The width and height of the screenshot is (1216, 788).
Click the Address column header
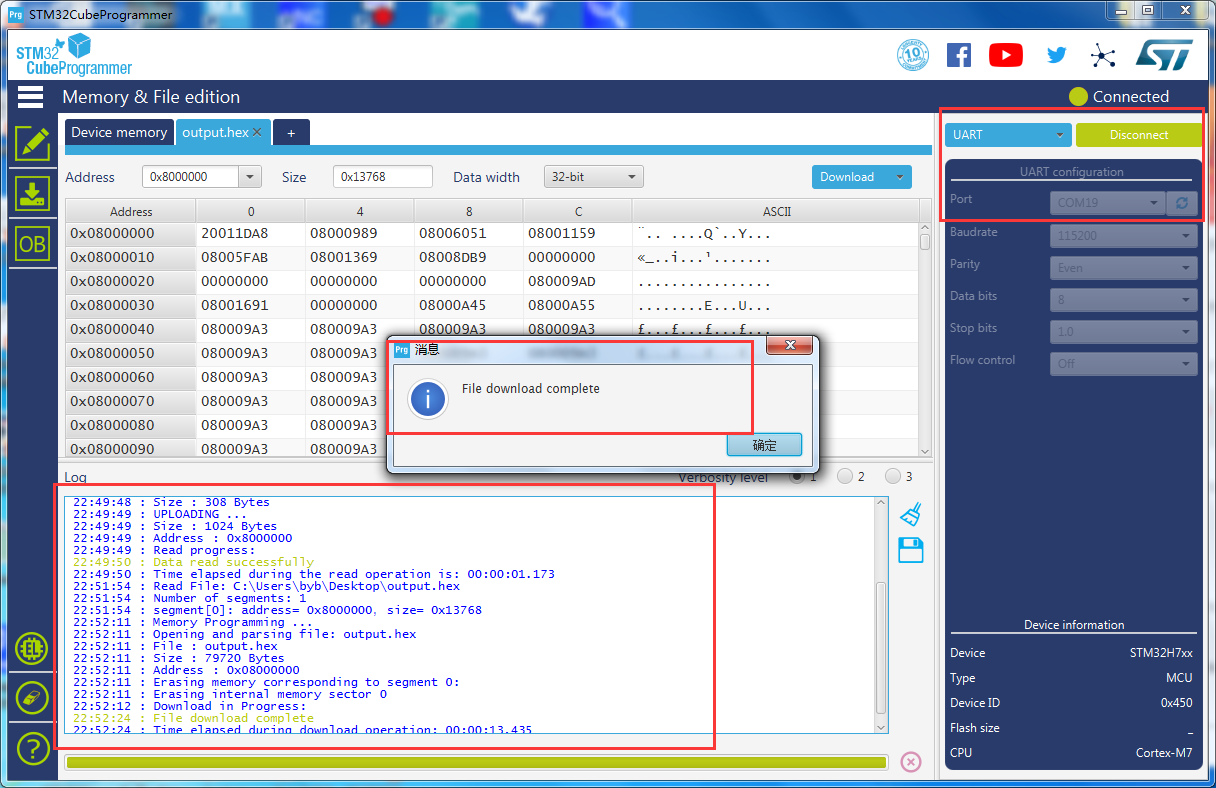click(x=131, y=211)
